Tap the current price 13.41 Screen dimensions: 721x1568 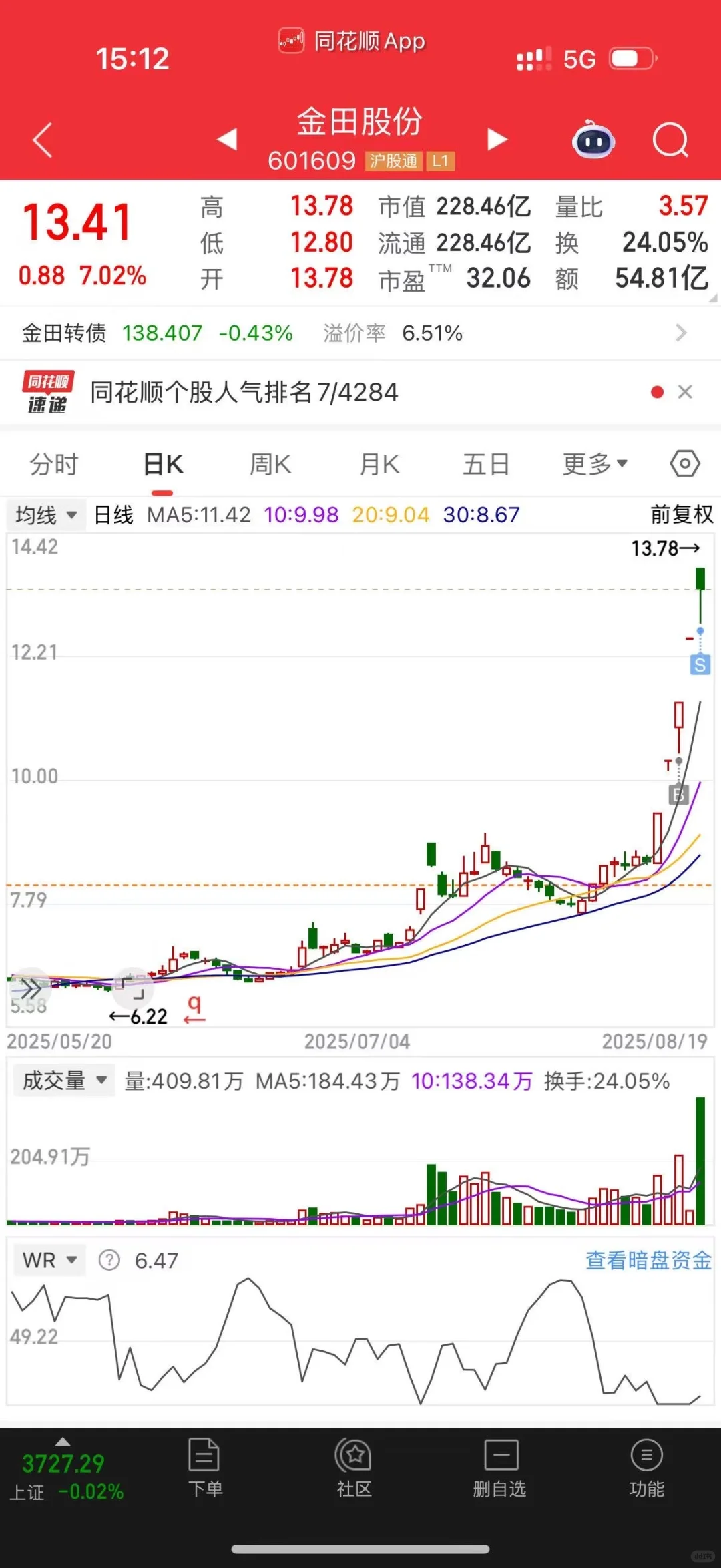coord(77,223)
